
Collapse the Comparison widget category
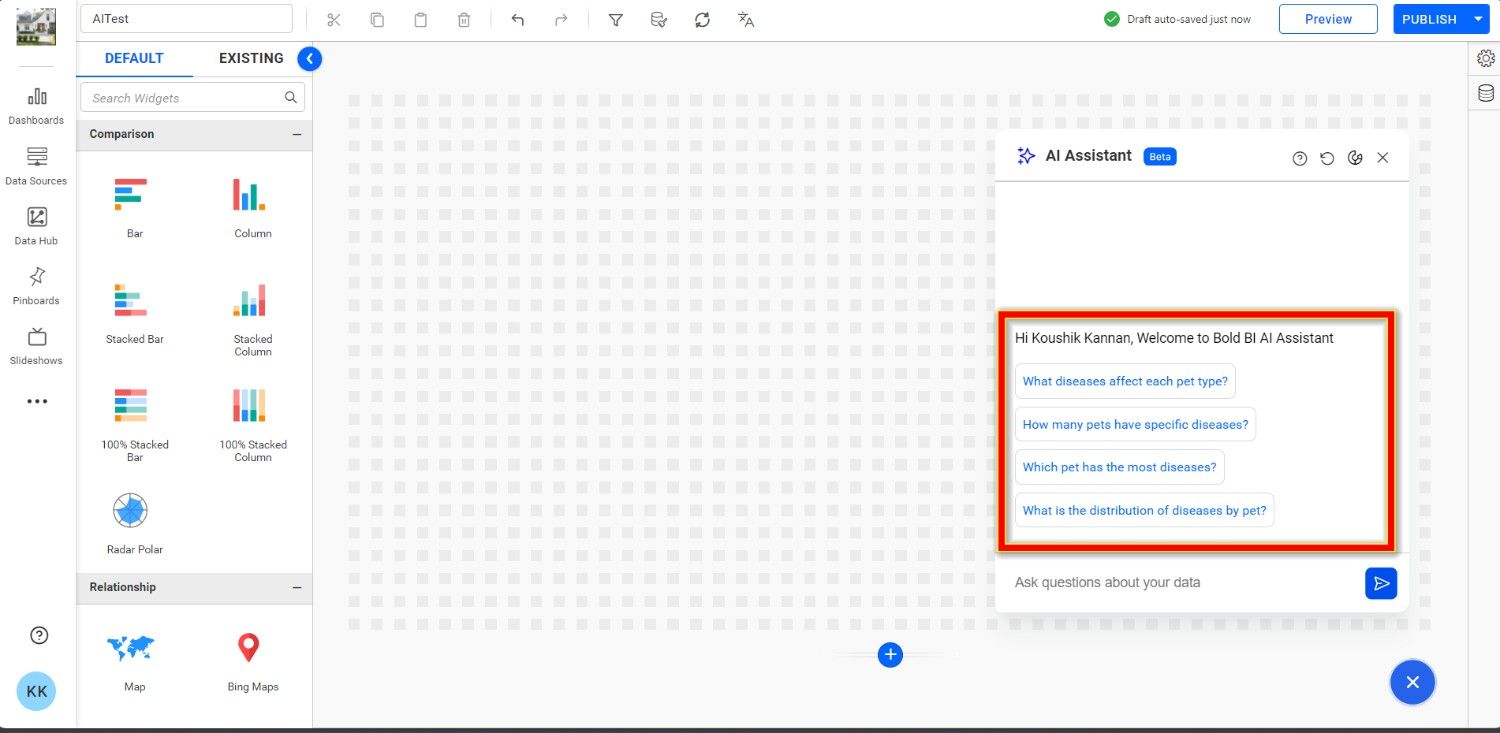[296, 134]
